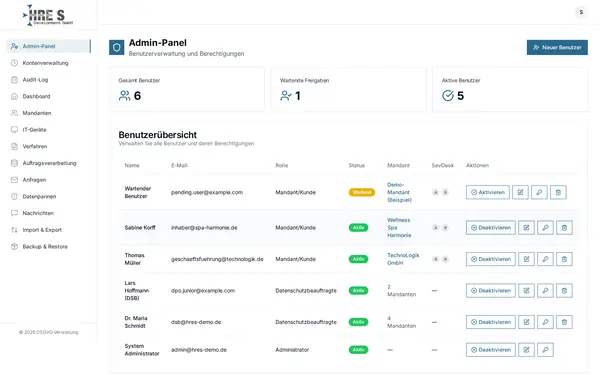Click email geschaeftsfuehrung@technologik.de

tap(217, 259)
